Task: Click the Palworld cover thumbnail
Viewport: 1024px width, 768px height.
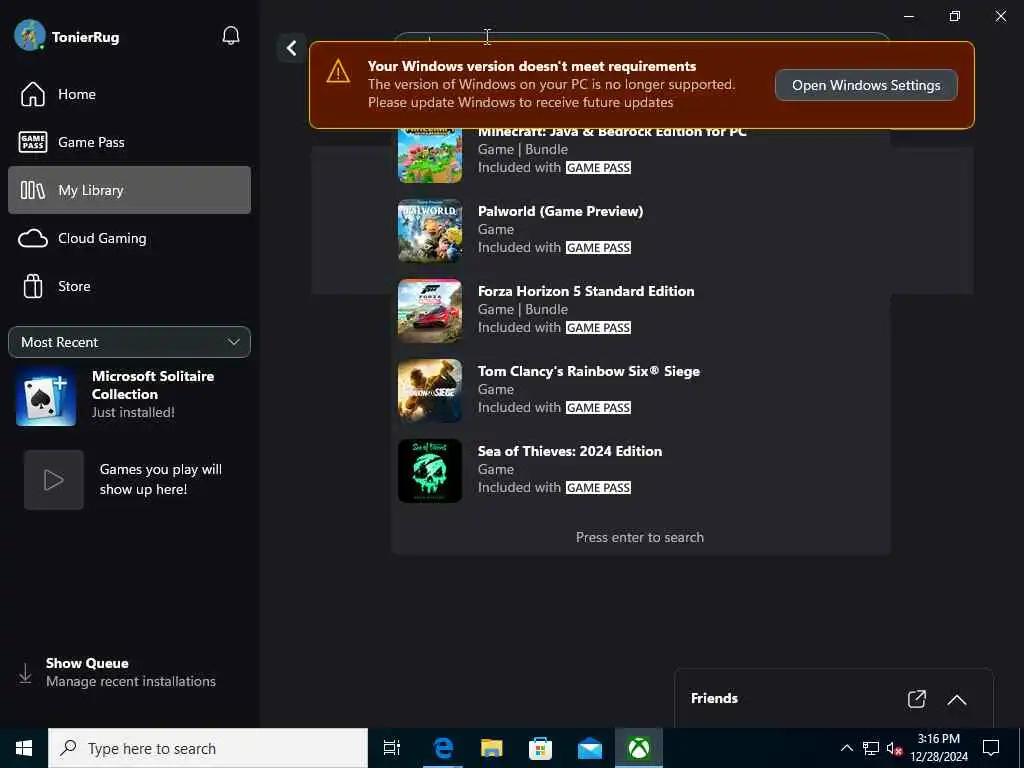Action: pyautogui.click(x=430, y=231)
